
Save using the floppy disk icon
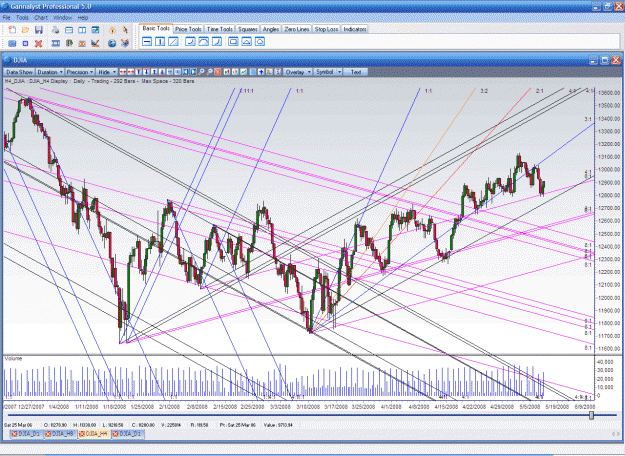[x=38, y=30]
